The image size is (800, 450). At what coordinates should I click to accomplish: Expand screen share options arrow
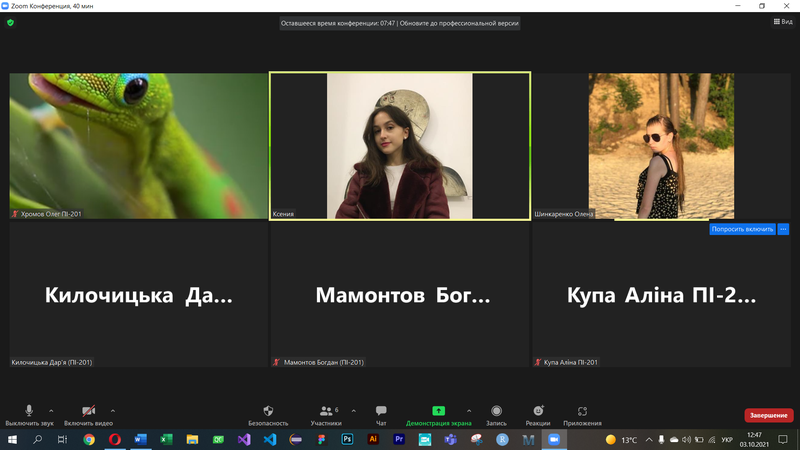point(469,411)
